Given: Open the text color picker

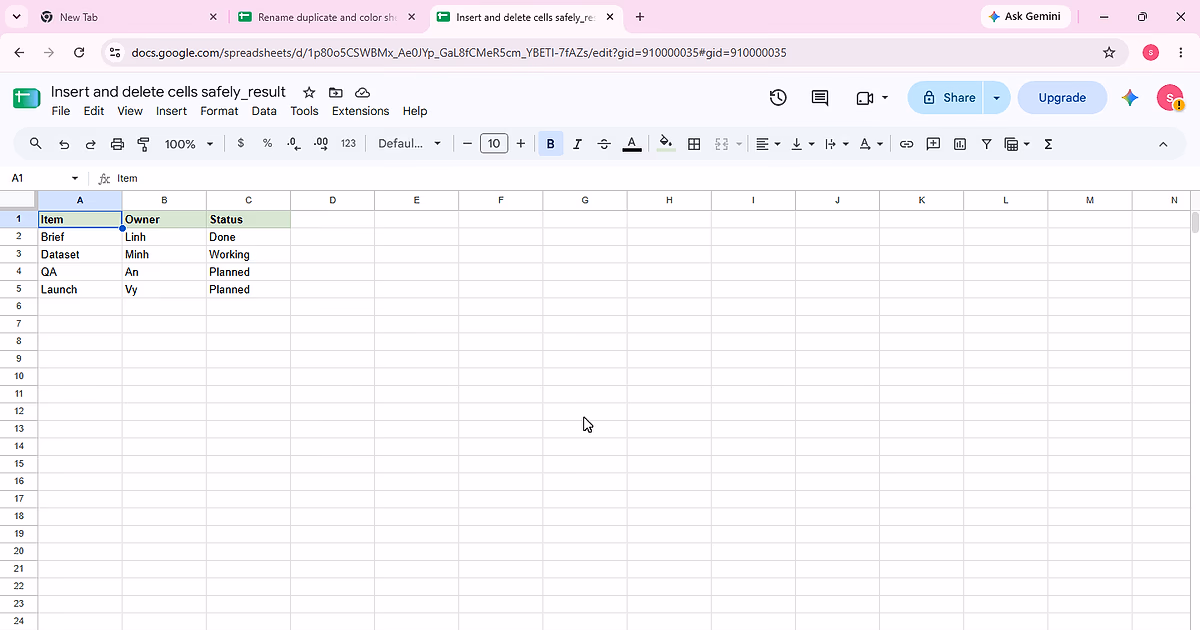Looking at the screenshot, I should tap(632, 144).
